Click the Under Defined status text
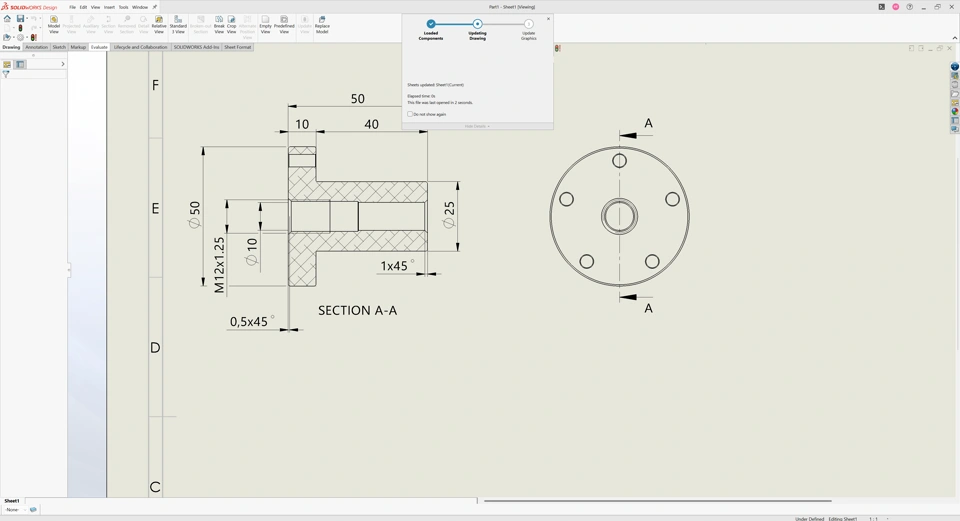 pos(809,519)
